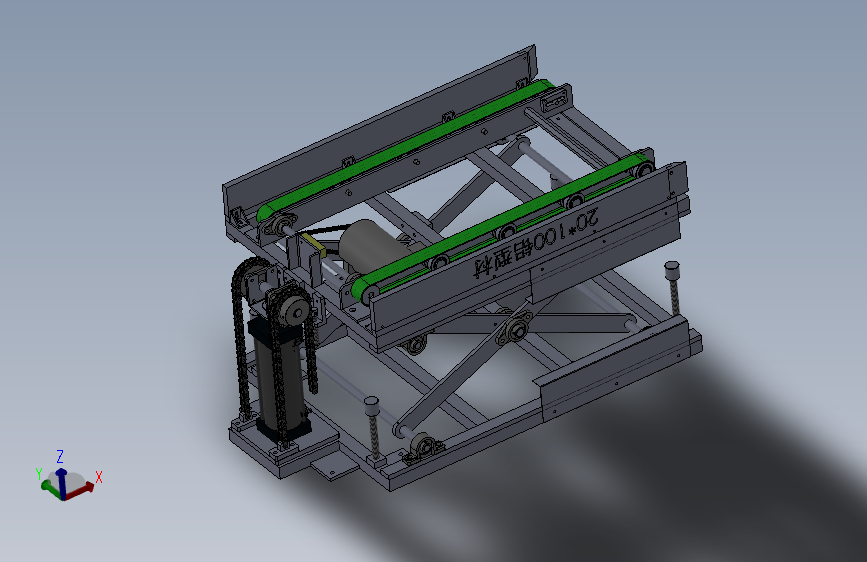
Task: Click the red X axis arrow of the triad
Action: coord(82,490)
